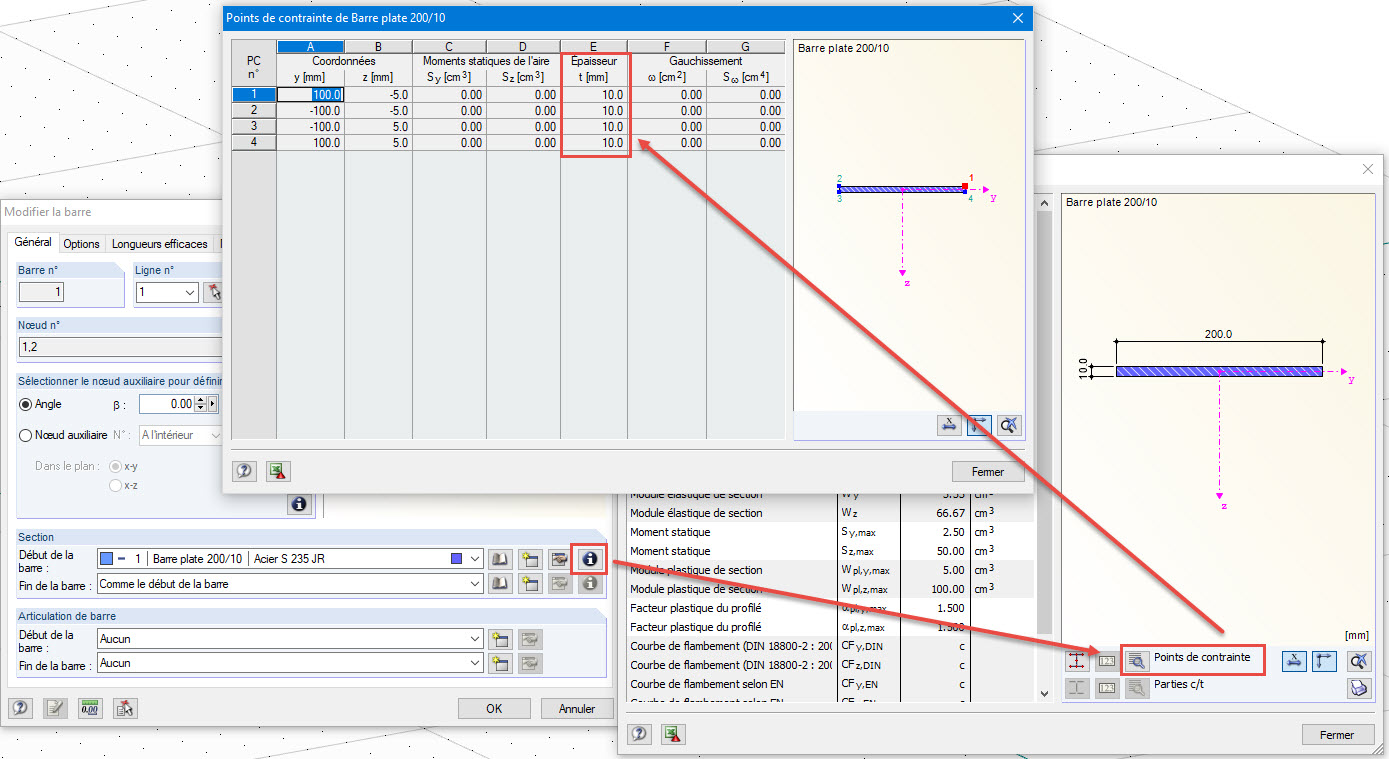Image resolution: width=1389 pixels, height=759 pixels.
Task: Select row header 2 in stress points table
Action: [254, 110]
